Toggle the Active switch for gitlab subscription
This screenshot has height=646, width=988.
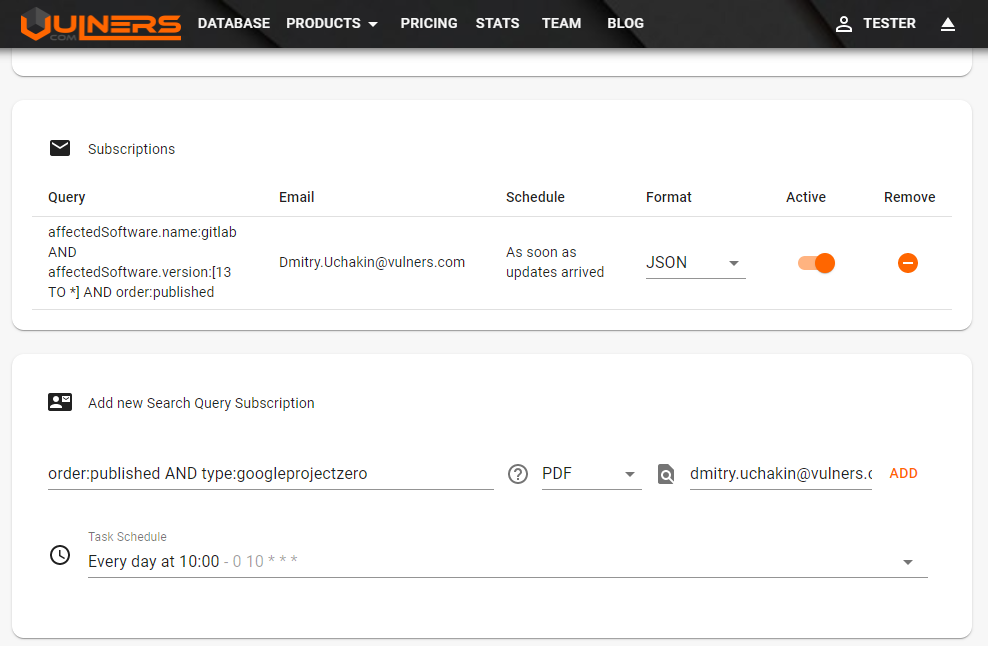(816, 263)
